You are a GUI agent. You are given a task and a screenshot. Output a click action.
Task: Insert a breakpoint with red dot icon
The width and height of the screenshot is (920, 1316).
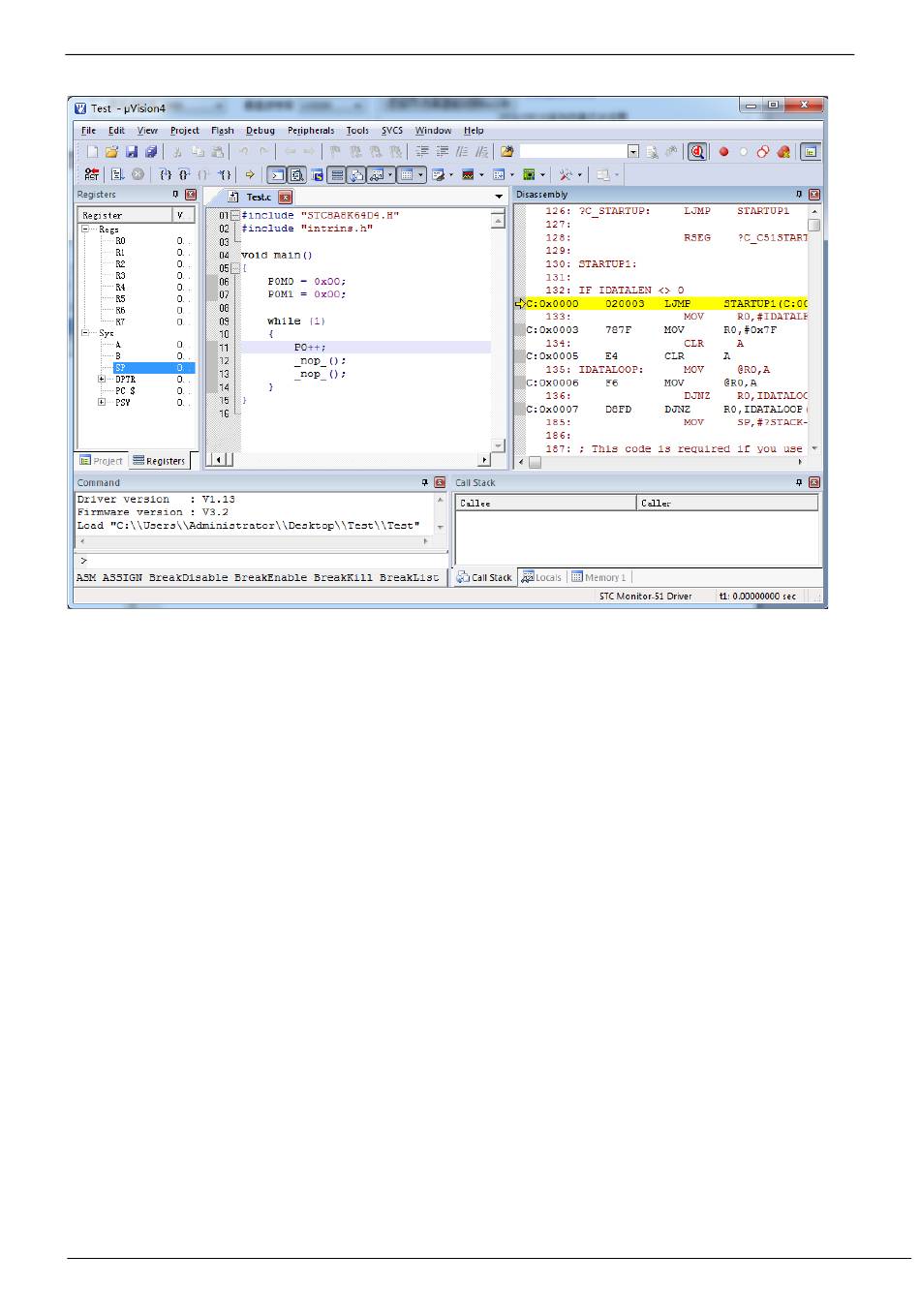(x=723, y=151)
